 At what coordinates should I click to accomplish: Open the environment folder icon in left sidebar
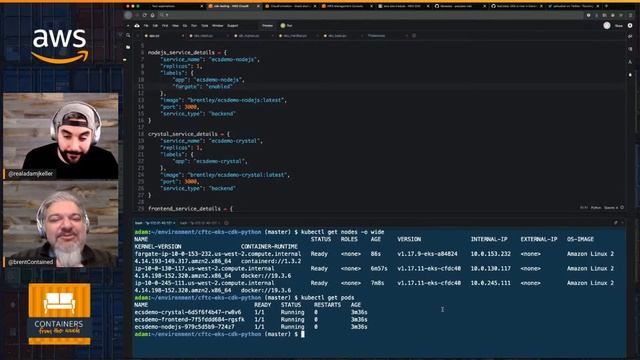[x=128, y=47]
